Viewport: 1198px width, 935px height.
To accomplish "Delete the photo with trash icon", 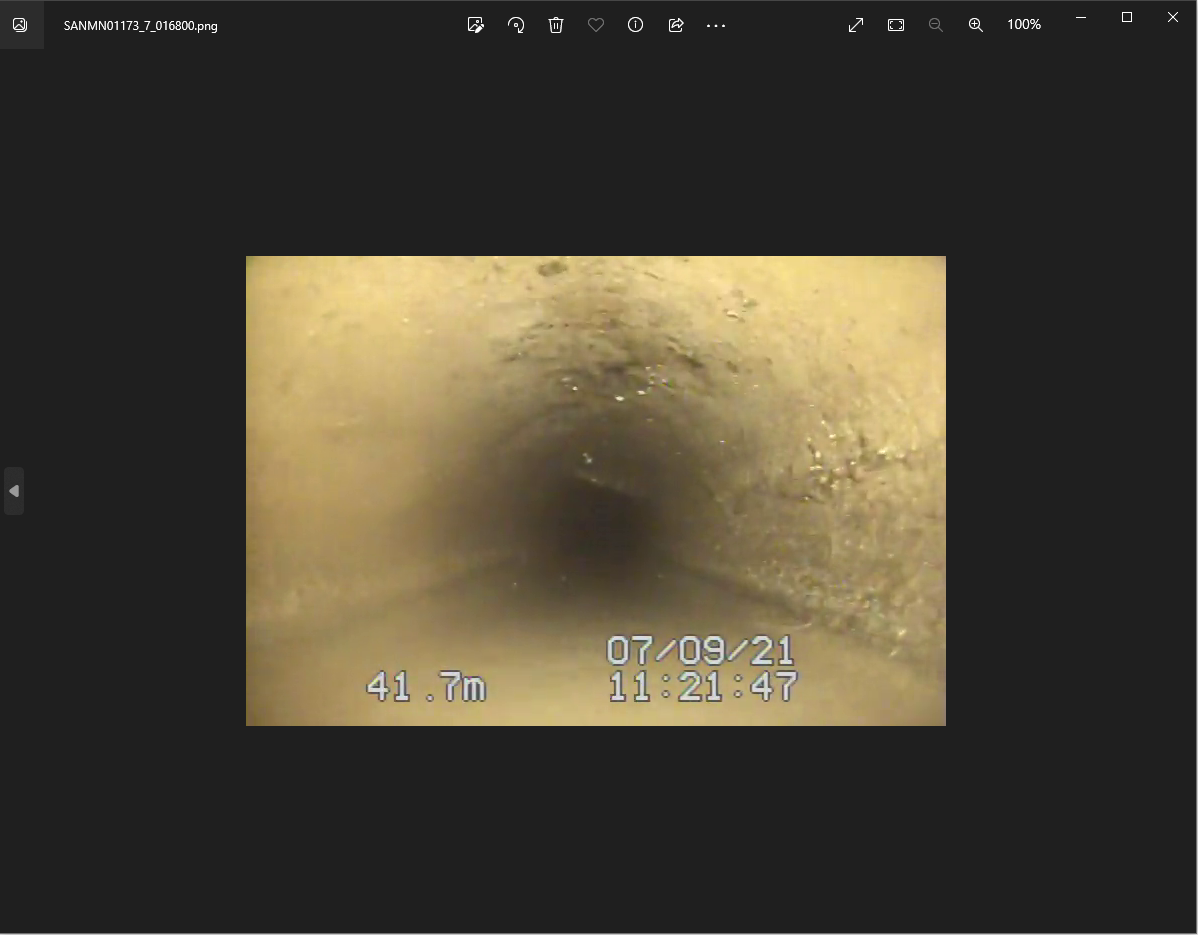I will coord(556,25).
